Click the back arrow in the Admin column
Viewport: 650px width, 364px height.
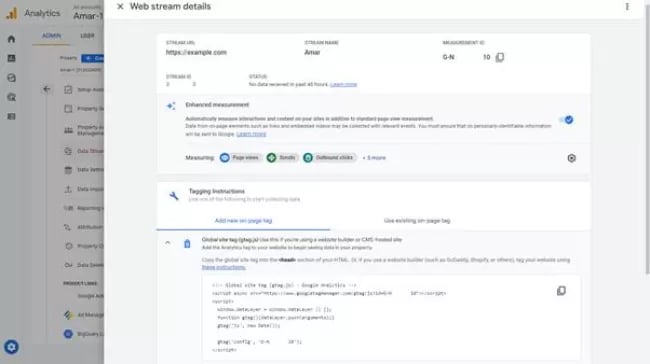pos(46,89)
